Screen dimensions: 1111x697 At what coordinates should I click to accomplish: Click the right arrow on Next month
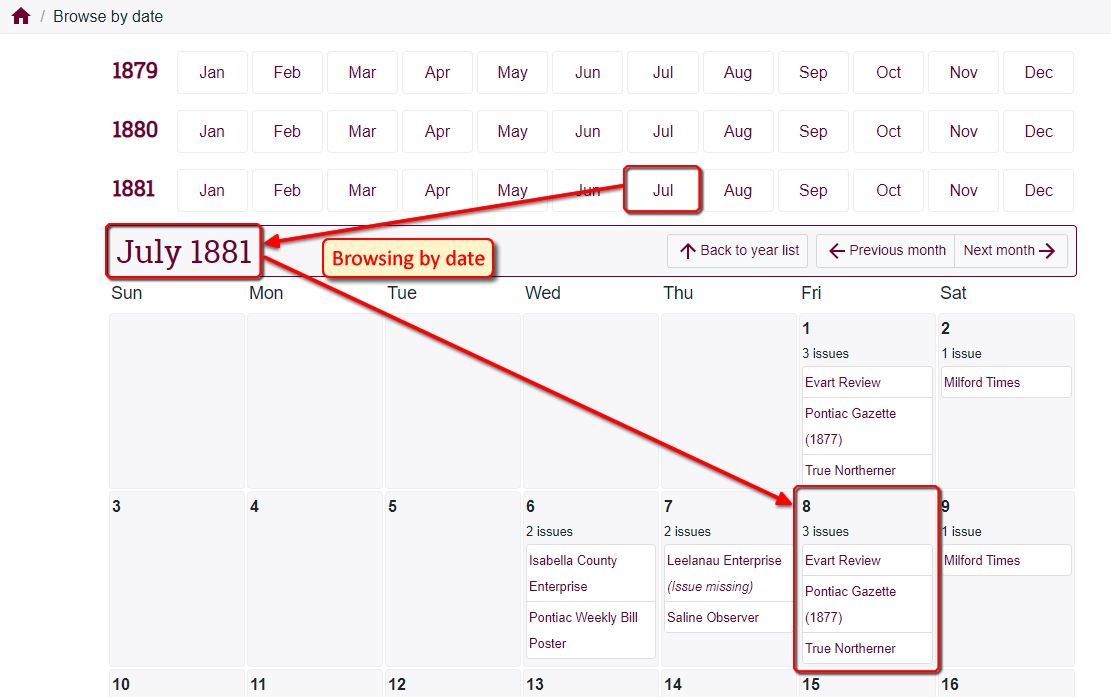pos(1047,250)
